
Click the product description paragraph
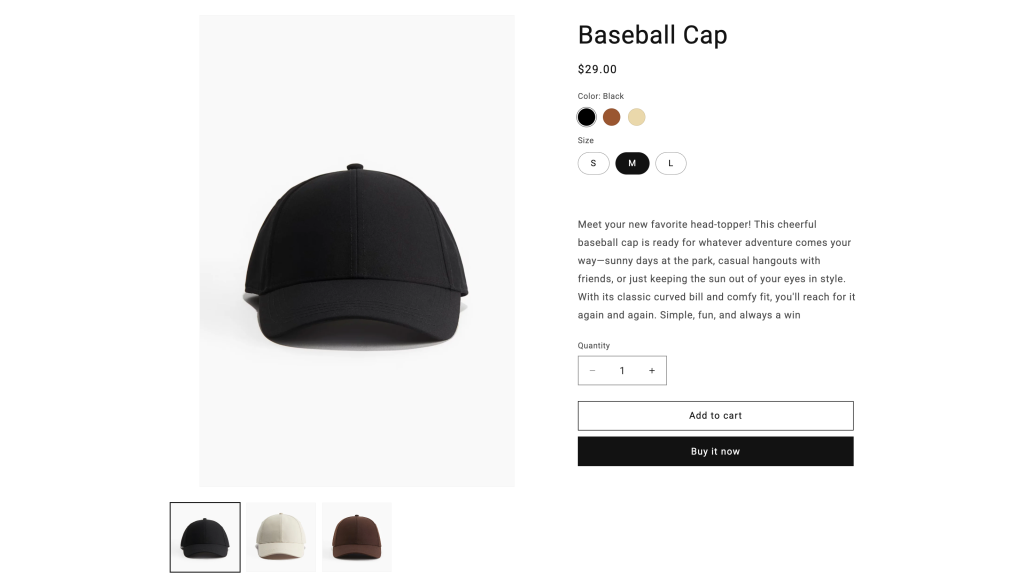tap(716, 270)
